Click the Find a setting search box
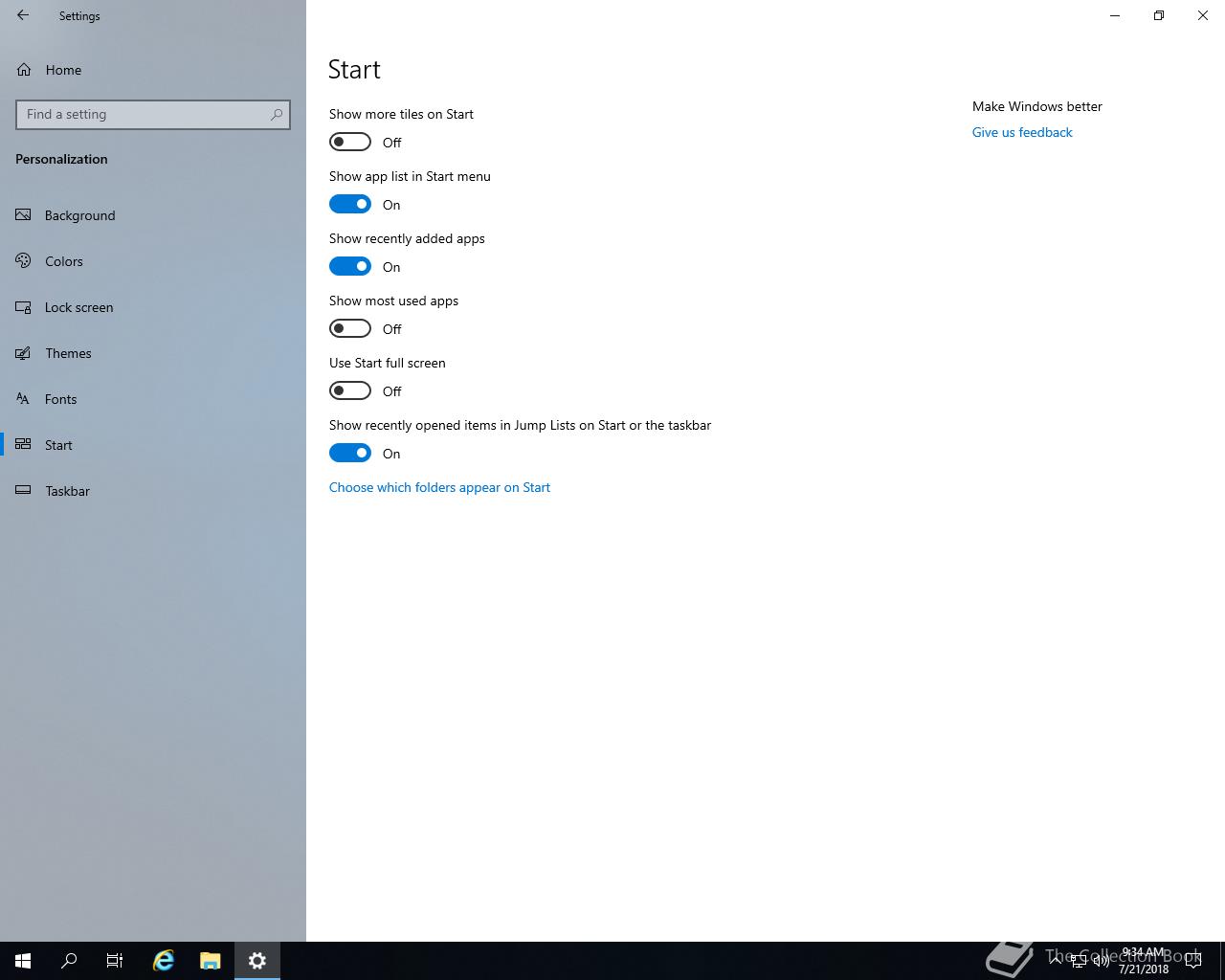Image resolution: width=1225 pixels, height=980 pixels. 153,114
